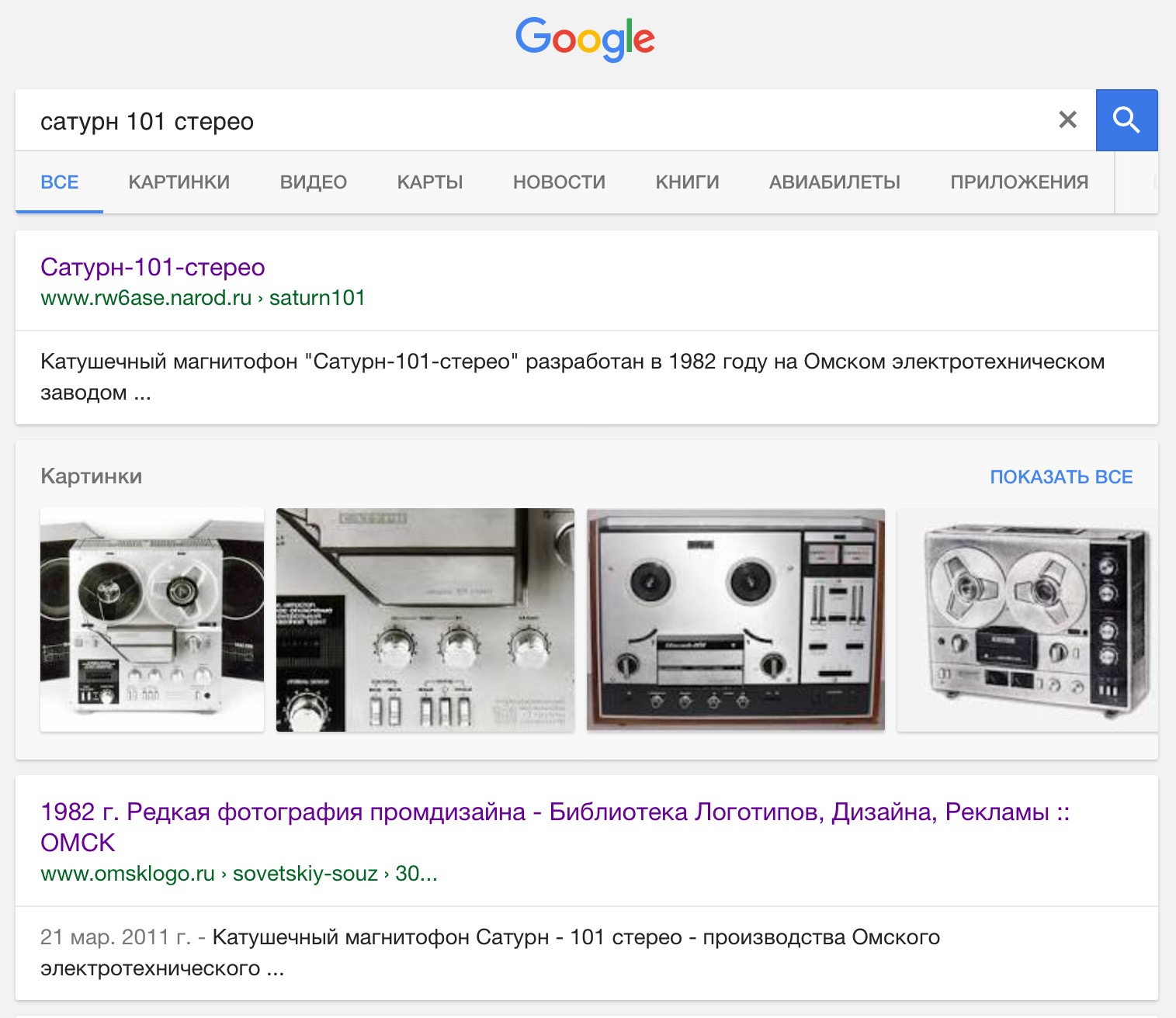The image size is (1176, 1018).
Task: Open the fourth reel-to-reel recorder image
Action: point(1026,619)
